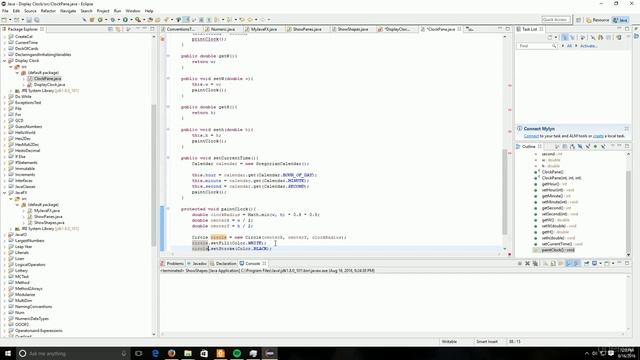Image resolution: width=640 pixels, height=360 pixels.
Task: Click the Find field in Task List
Action: point(537,46)
